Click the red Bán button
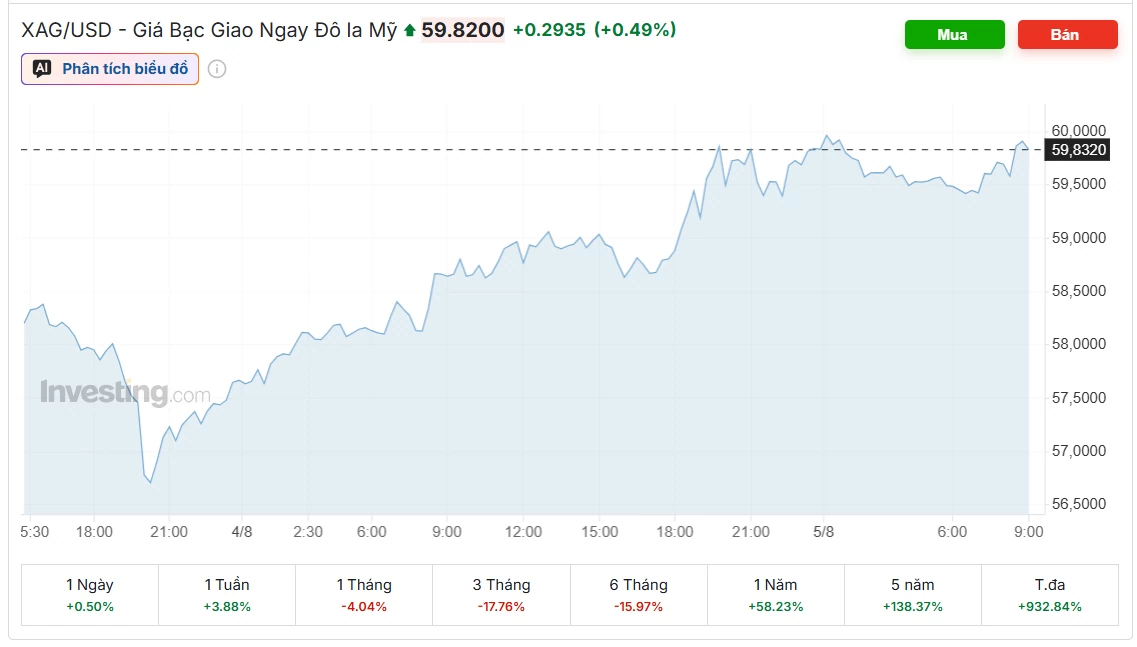The width and height of the screenshot is (1137, 647). pyautogui.click(x=1067, y=35)
